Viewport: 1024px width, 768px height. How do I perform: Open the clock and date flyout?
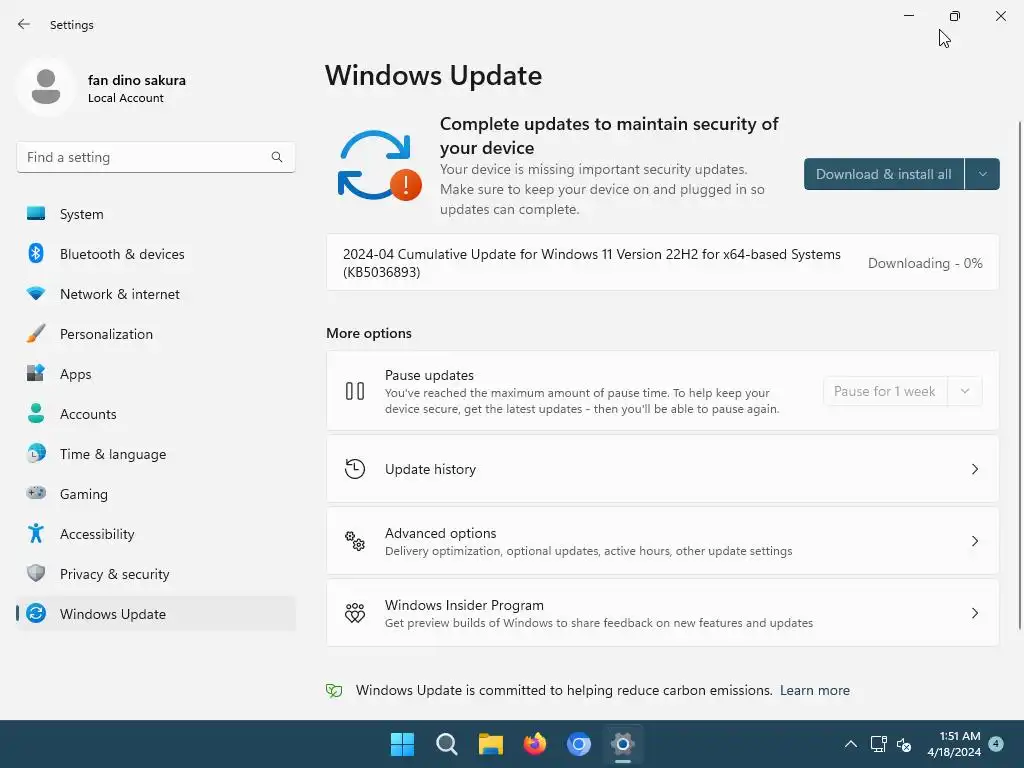(954, 744)
